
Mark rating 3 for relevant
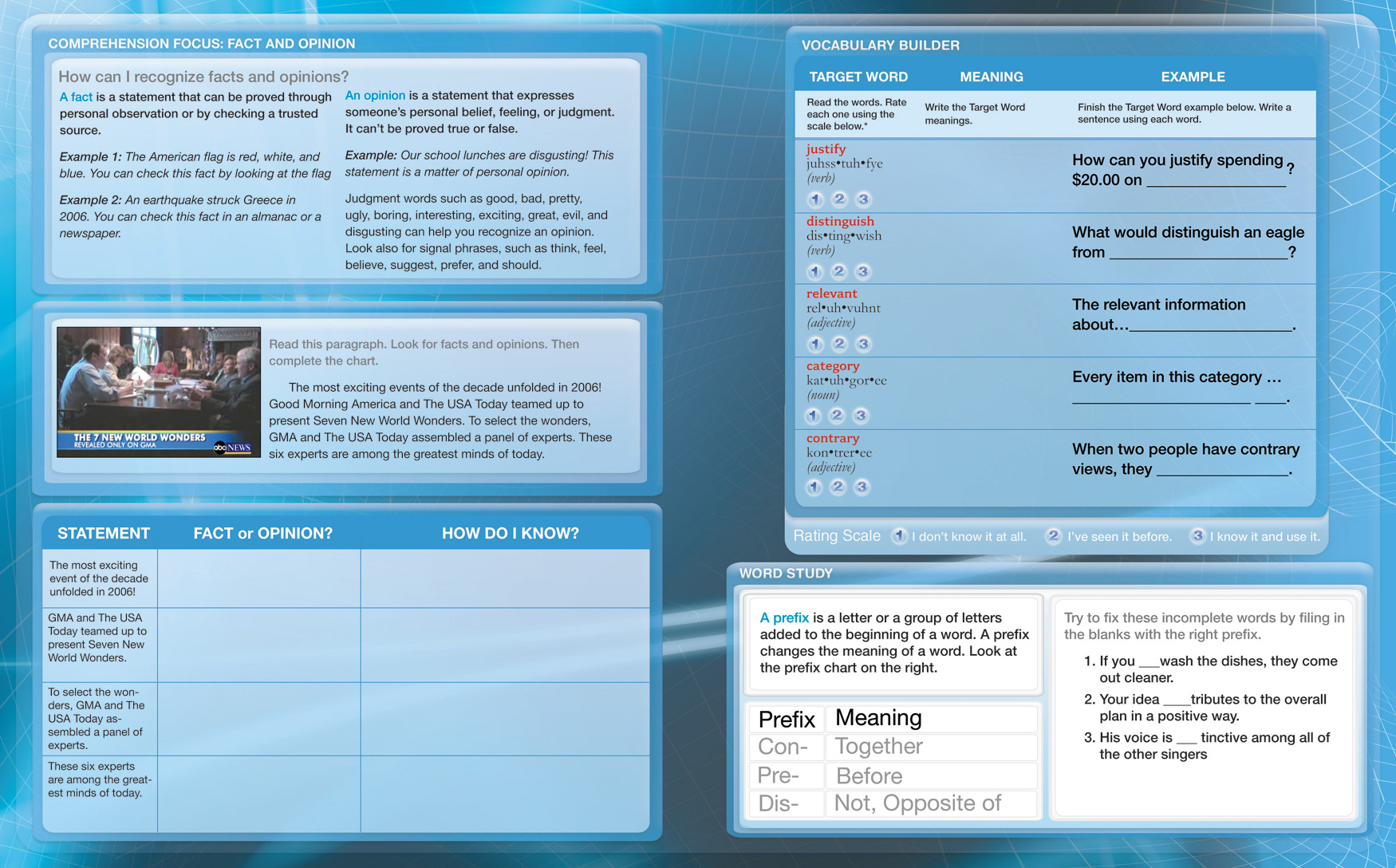(x=863, y=344)
